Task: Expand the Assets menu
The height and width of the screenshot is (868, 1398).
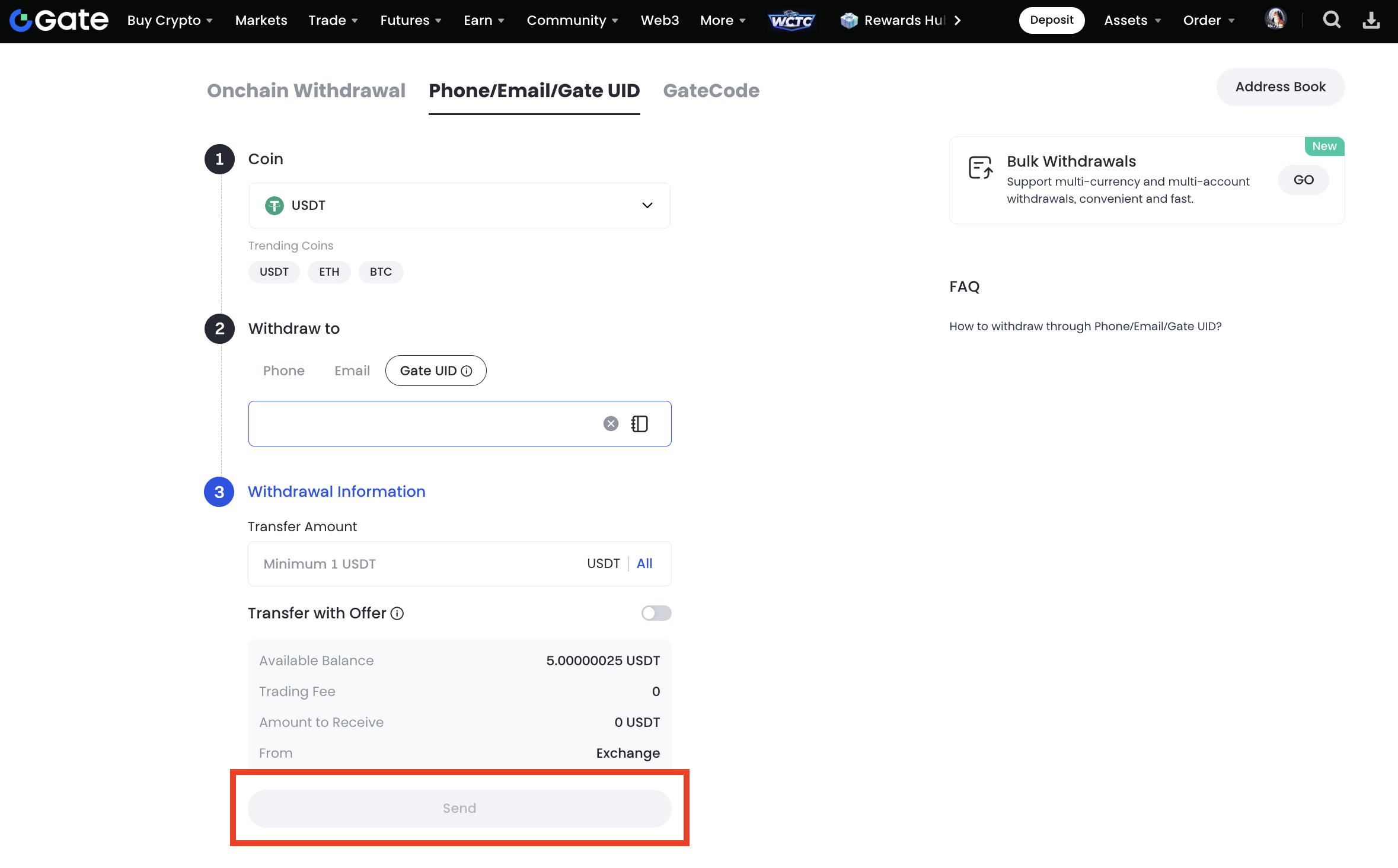Action: coord(1132,20)
